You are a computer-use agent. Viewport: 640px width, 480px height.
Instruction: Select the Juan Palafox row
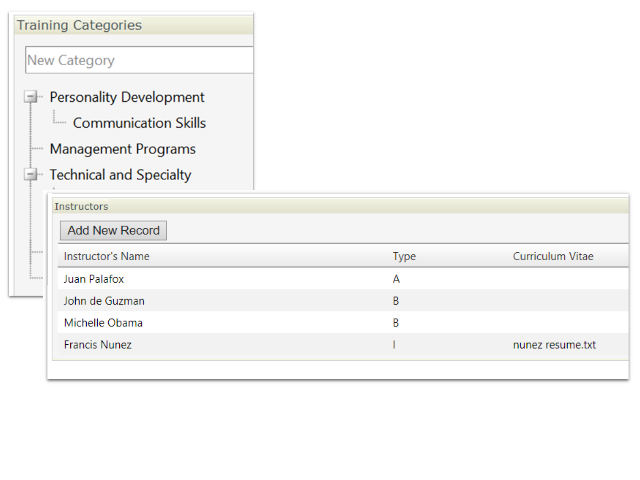(343, 279)
